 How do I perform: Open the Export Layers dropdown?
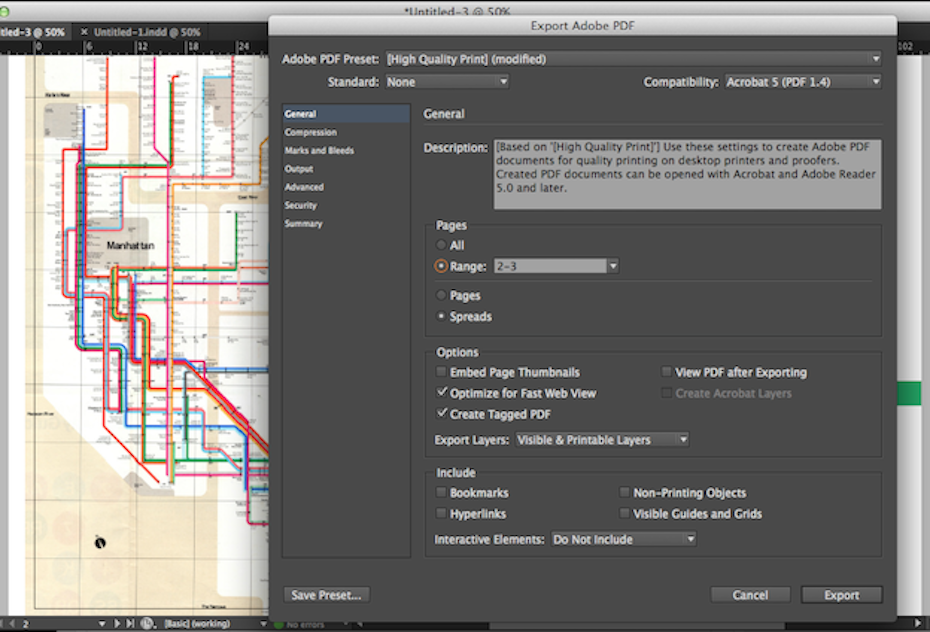tap(601, 440)
